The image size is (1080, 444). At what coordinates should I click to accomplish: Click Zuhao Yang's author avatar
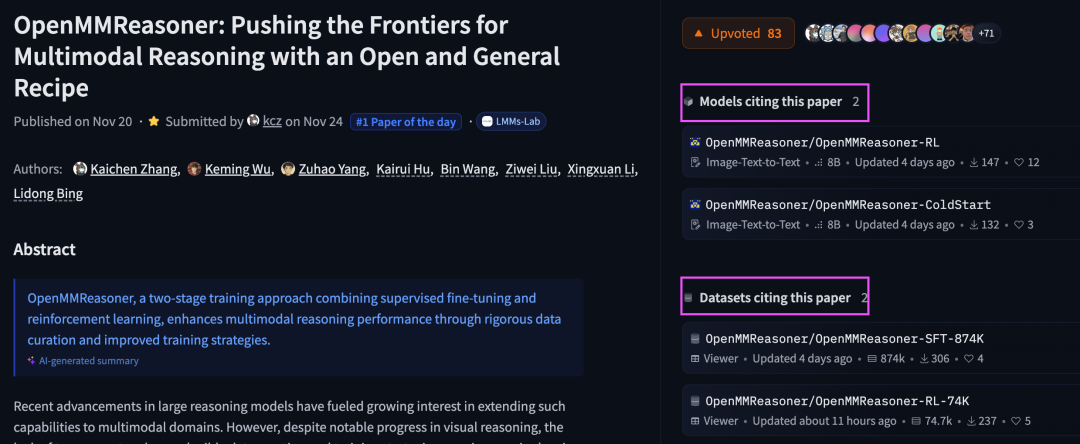click(288, 169)
